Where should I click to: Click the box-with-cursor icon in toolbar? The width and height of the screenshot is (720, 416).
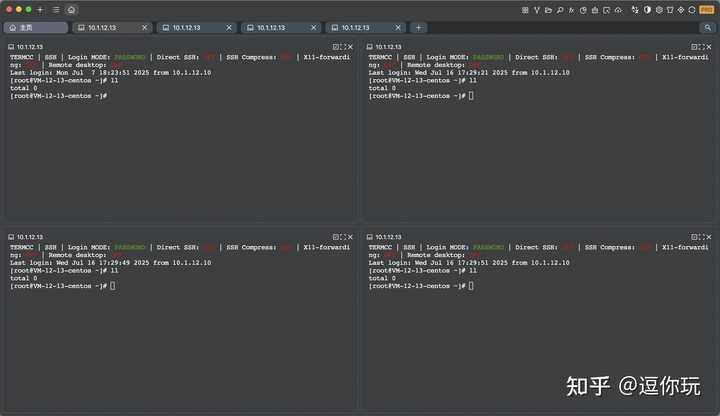pyautogui.click(x=607, y=10)
